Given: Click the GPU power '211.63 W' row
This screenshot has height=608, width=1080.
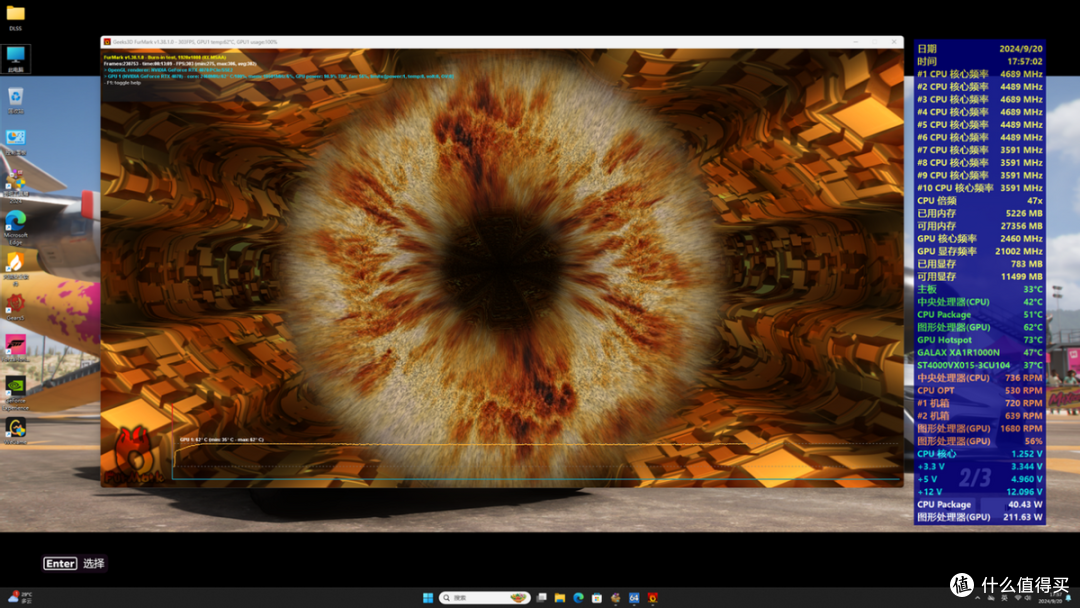Looking at the screenshot, I should 979,516.
